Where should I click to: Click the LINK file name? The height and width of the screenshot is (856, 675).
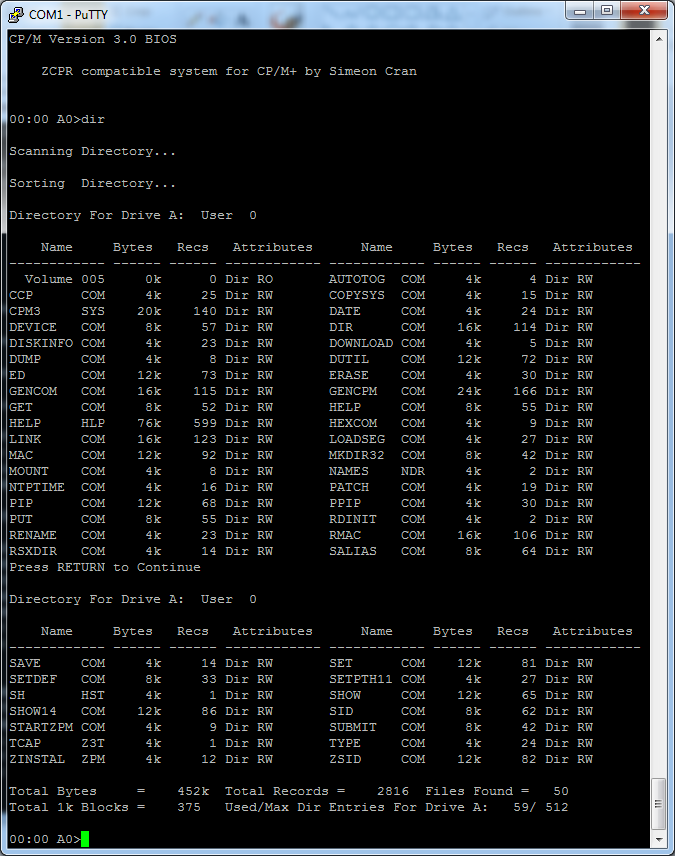(x=25, y=439)
